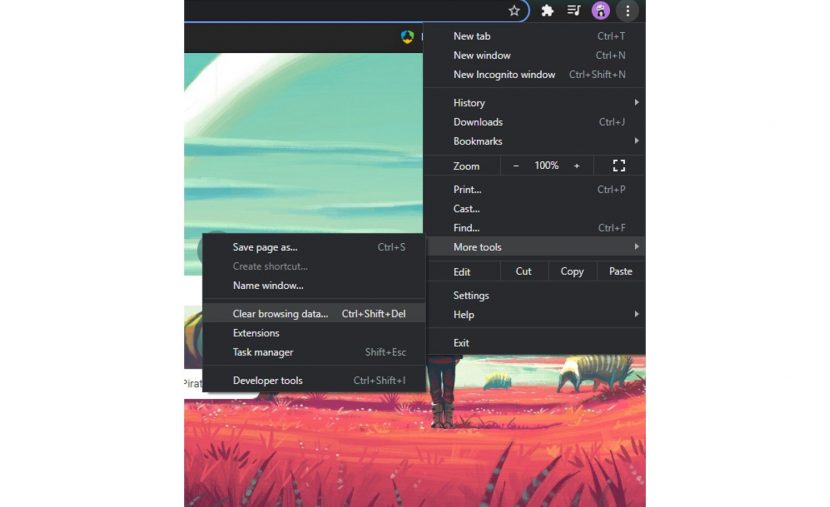
Task: Click the 100% zoom value
Action: click(x=546, y=166)
